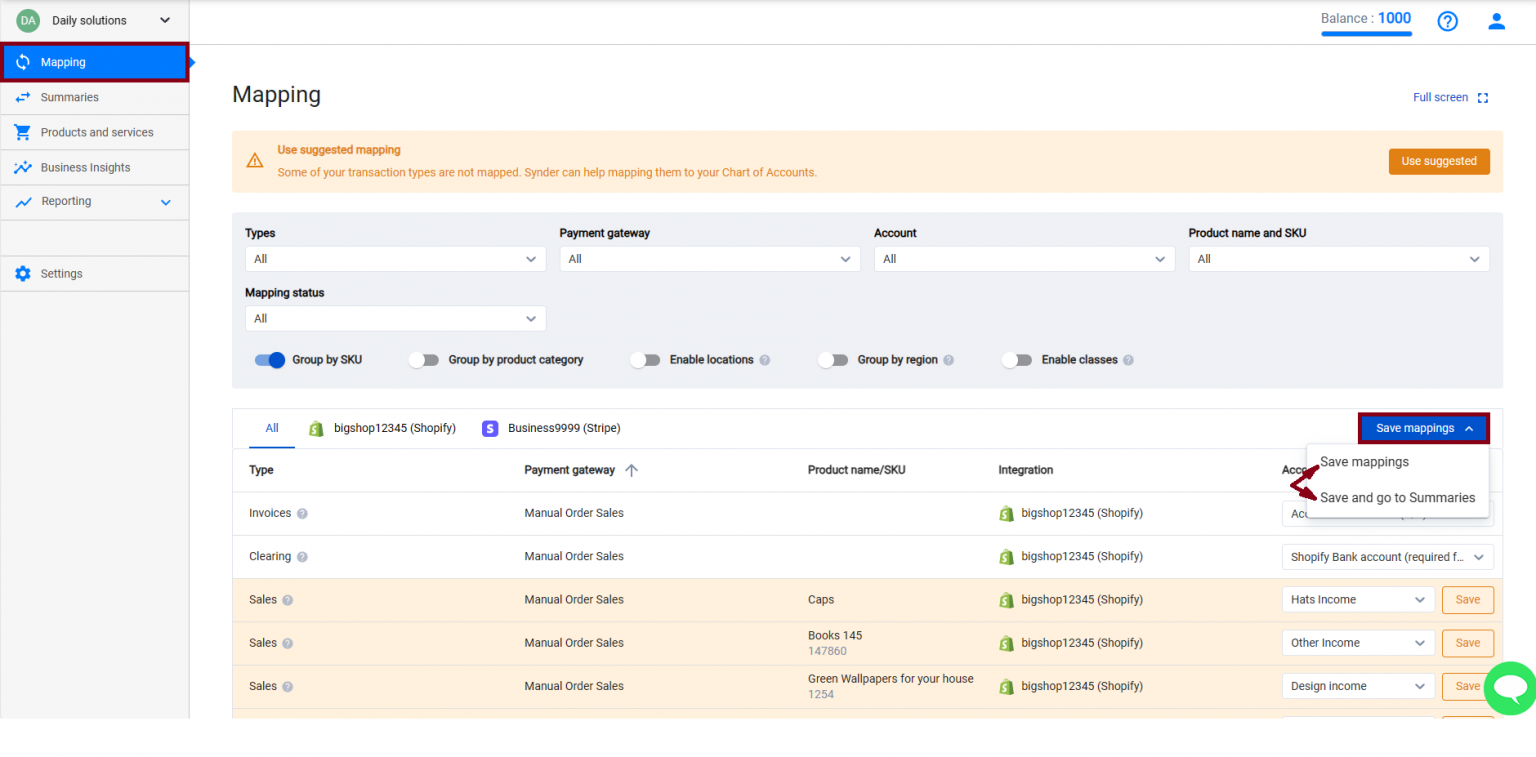
Task: Click the Mapping sync icon in the sidebar
Action: tap(22, 61)
